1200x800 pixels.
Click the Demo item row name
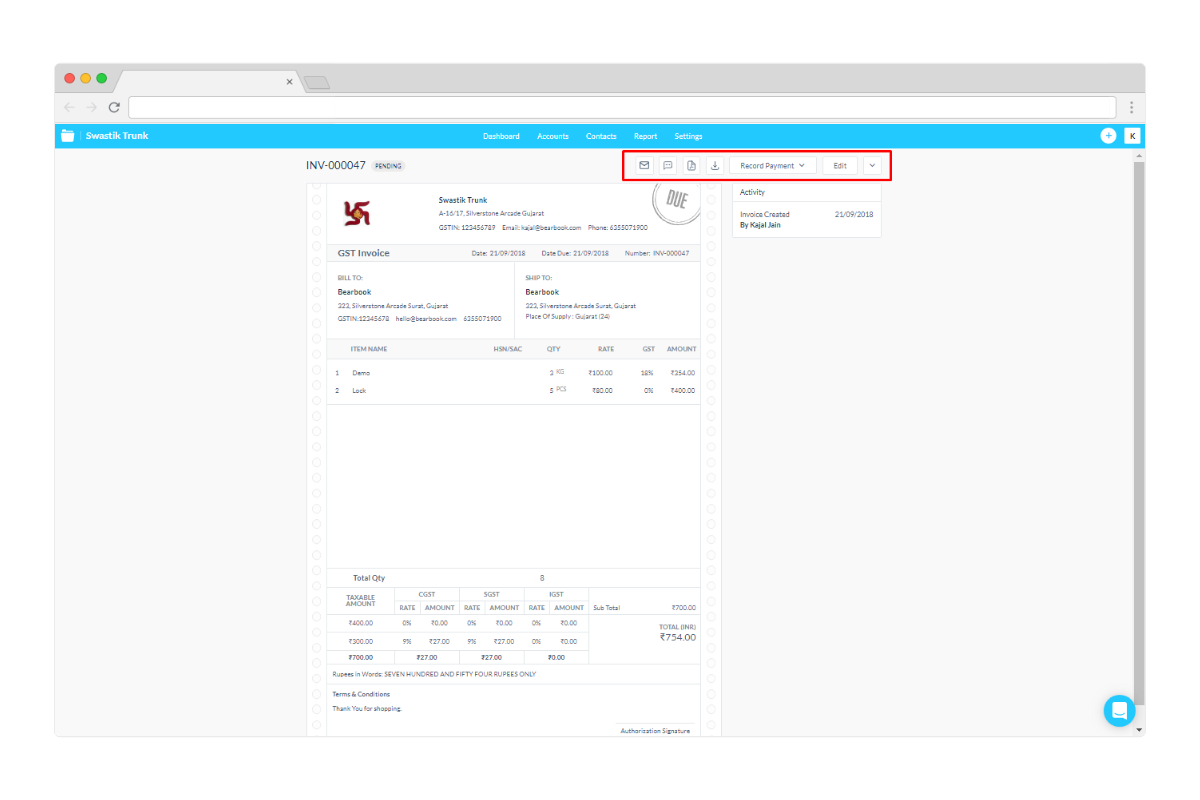click(x=361, y=373)
